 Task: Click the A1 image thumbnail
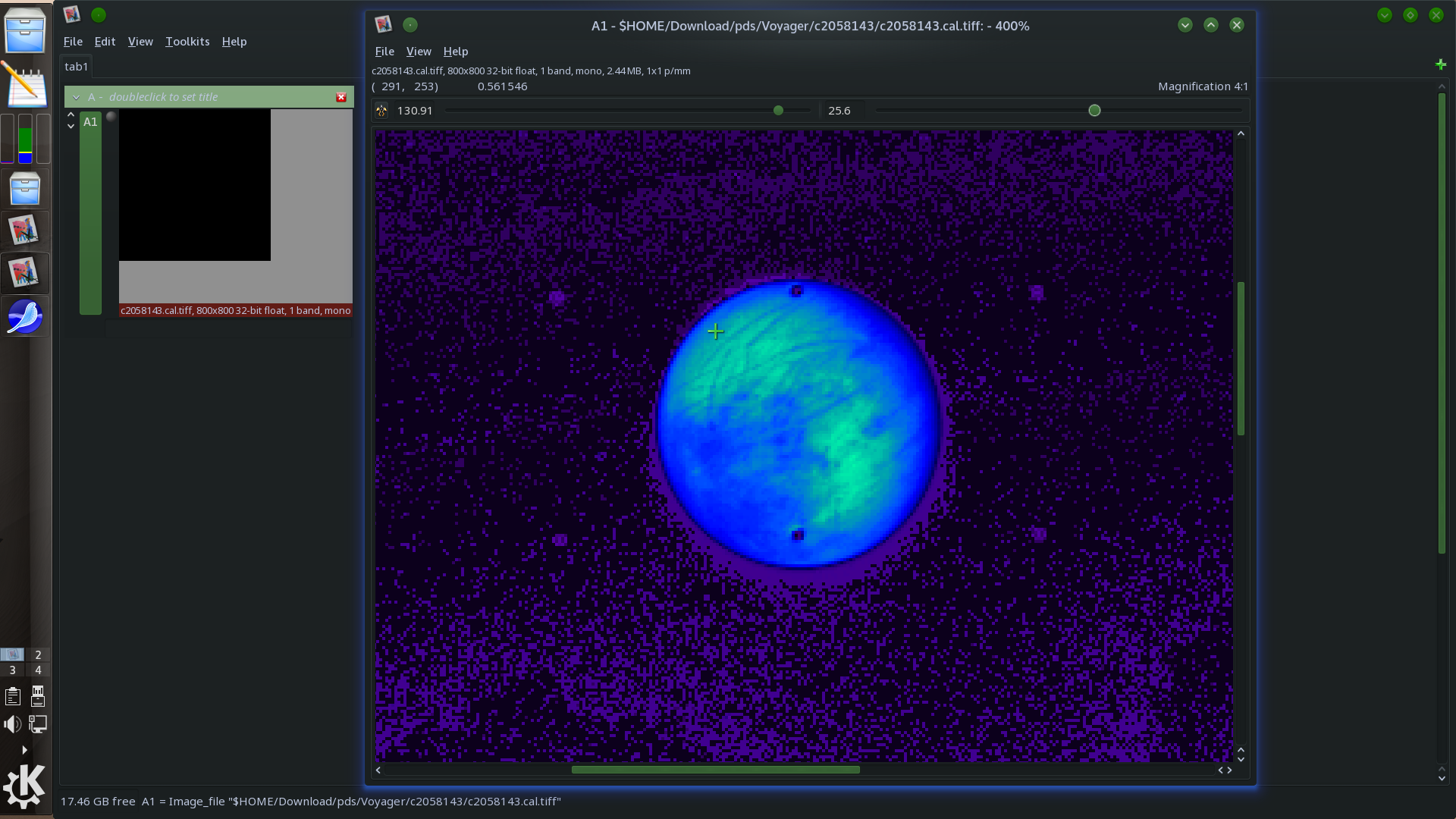[195, 185]
